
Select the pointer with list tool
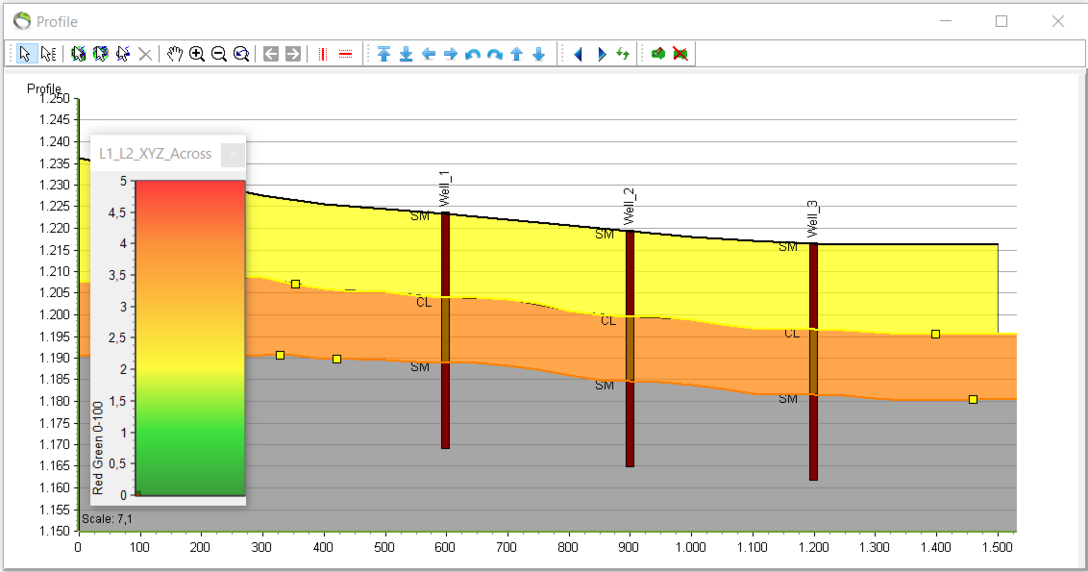[49, 54]
